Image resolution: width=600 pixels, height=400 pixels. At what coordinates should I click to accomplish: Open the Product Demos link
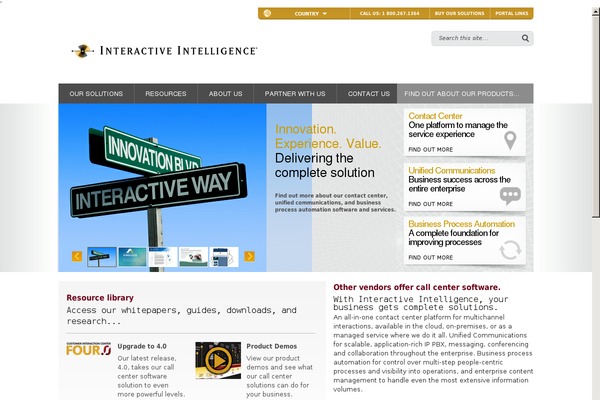[272, 346]
